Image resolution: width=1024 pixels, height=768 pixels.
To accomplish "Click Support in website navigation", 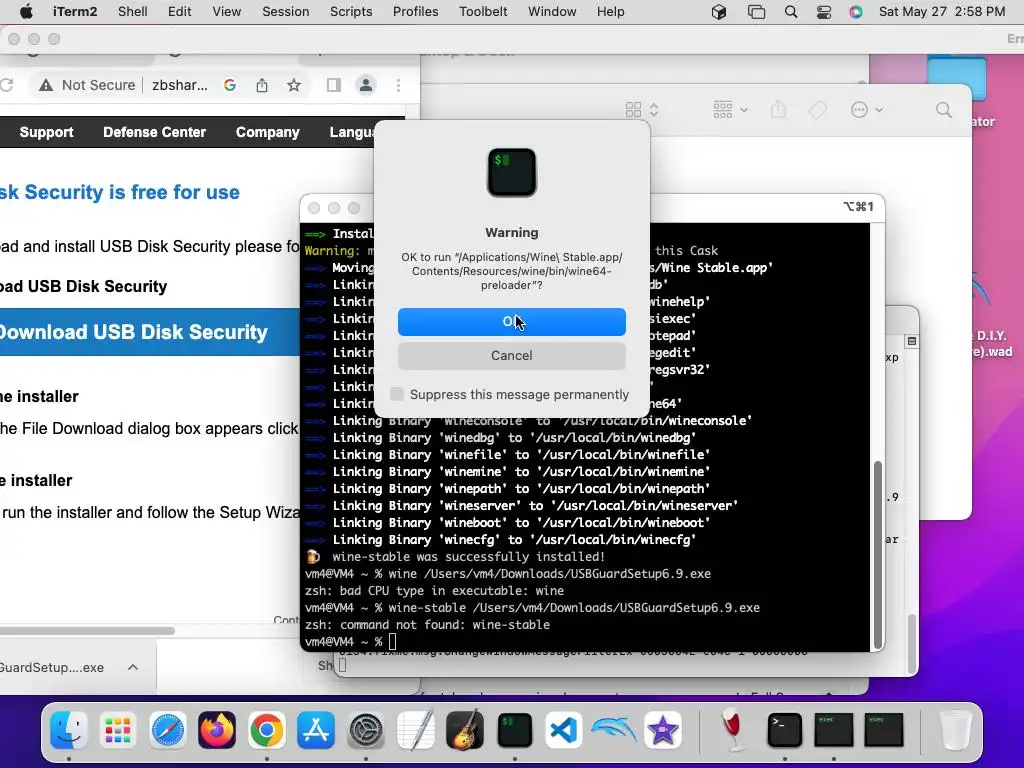I will (46, 132).
